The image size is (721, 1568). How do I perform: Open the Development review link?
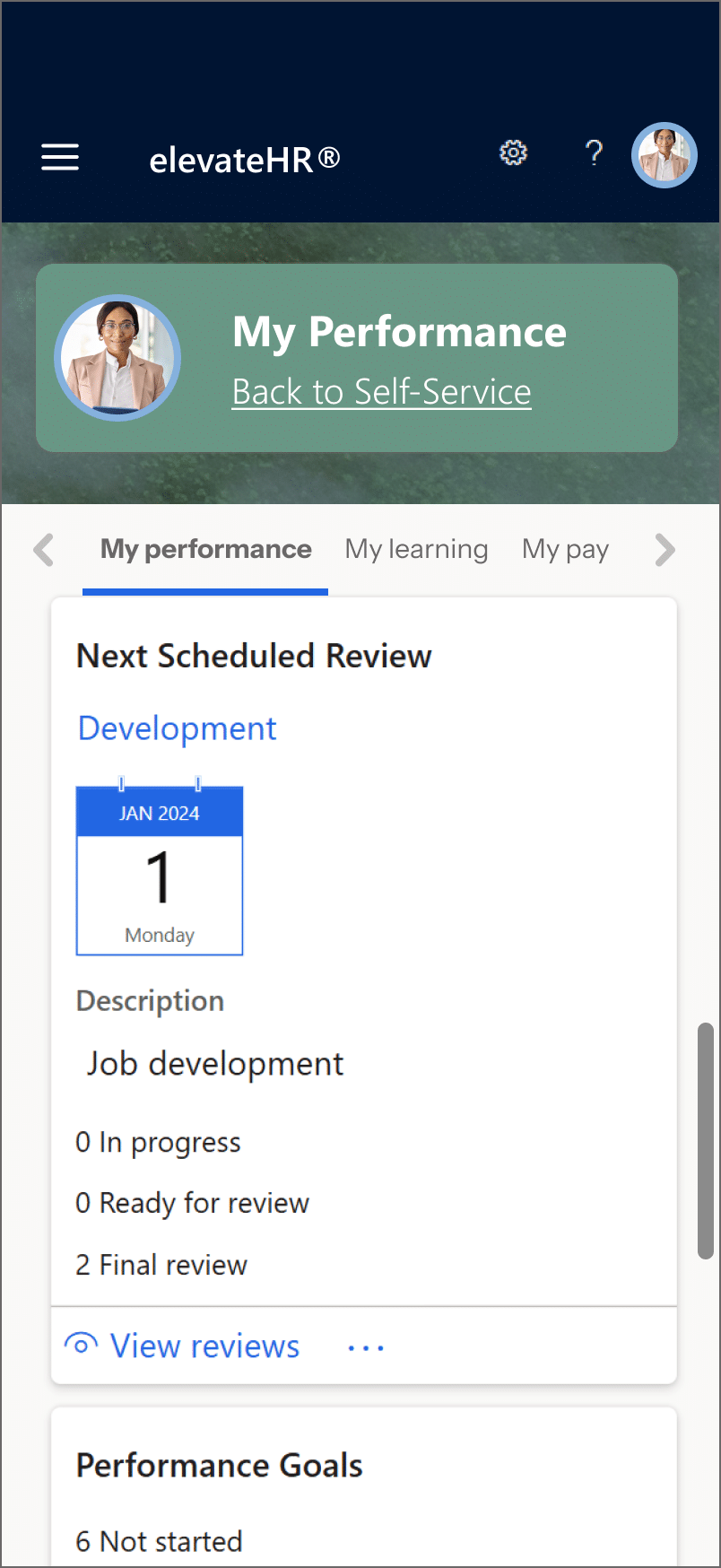[177, 728]
